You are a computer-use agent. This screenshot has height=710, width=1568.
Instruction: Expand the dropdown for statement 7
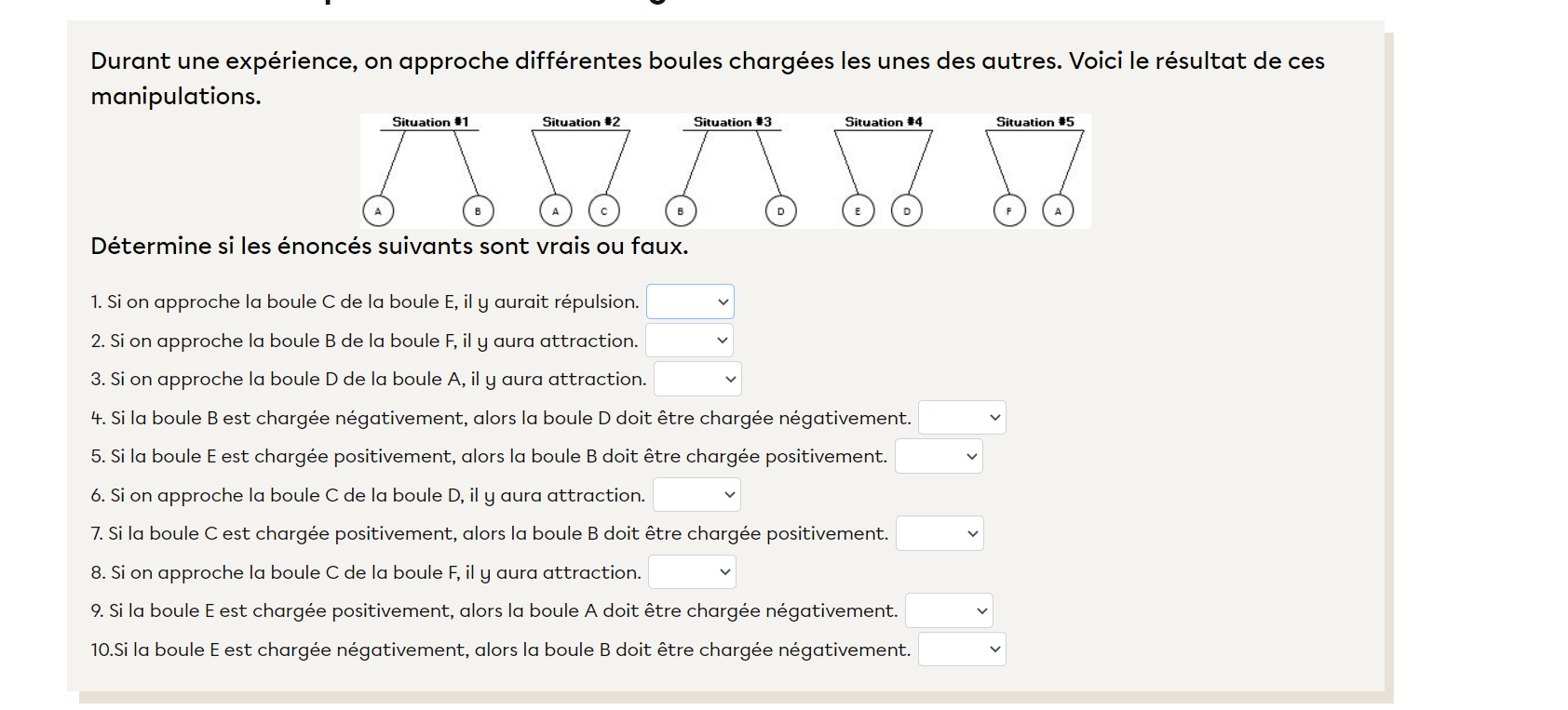939,533
